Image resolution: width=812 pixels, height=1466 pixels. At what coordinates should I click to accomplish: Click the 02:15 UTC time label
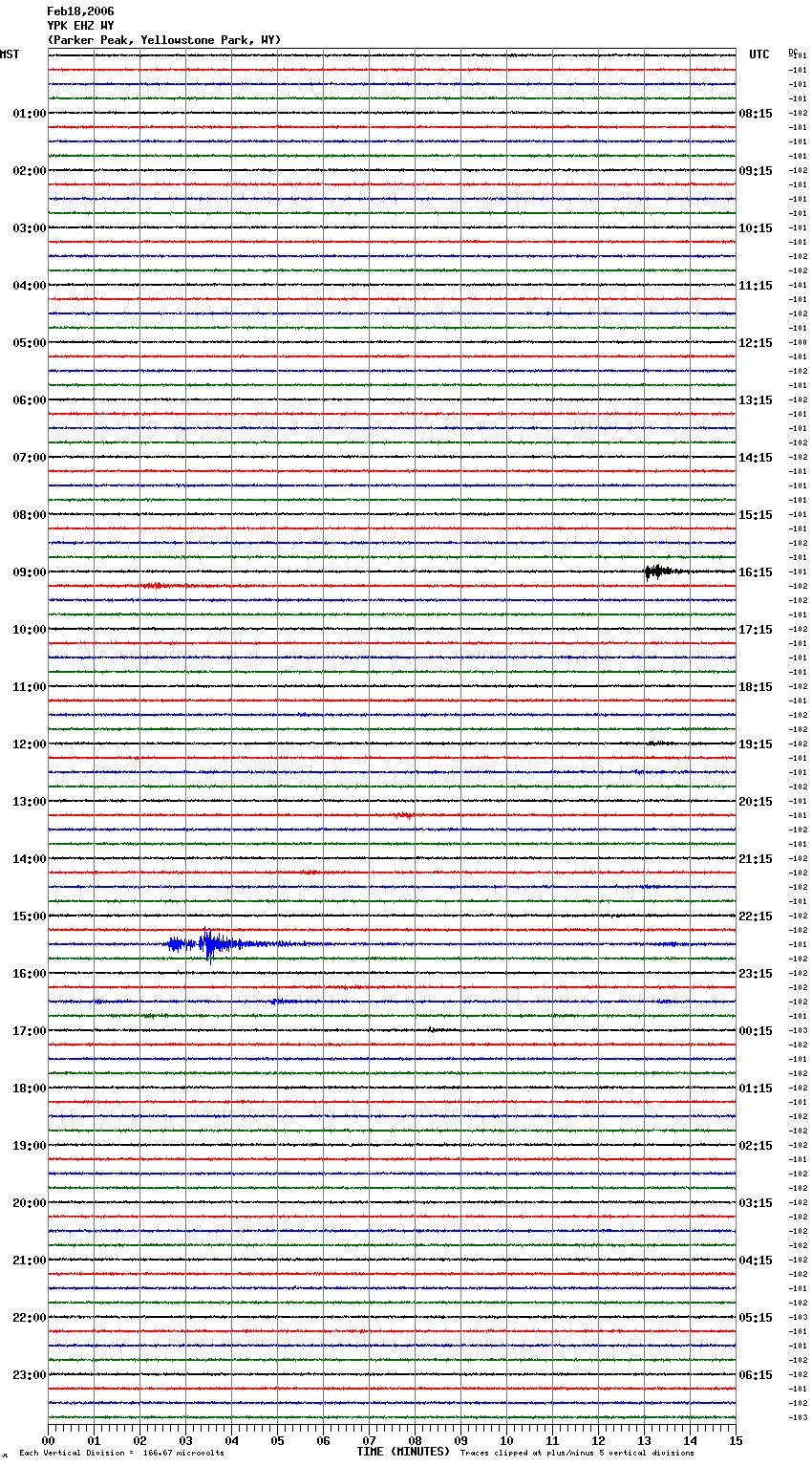[756, 1146]
